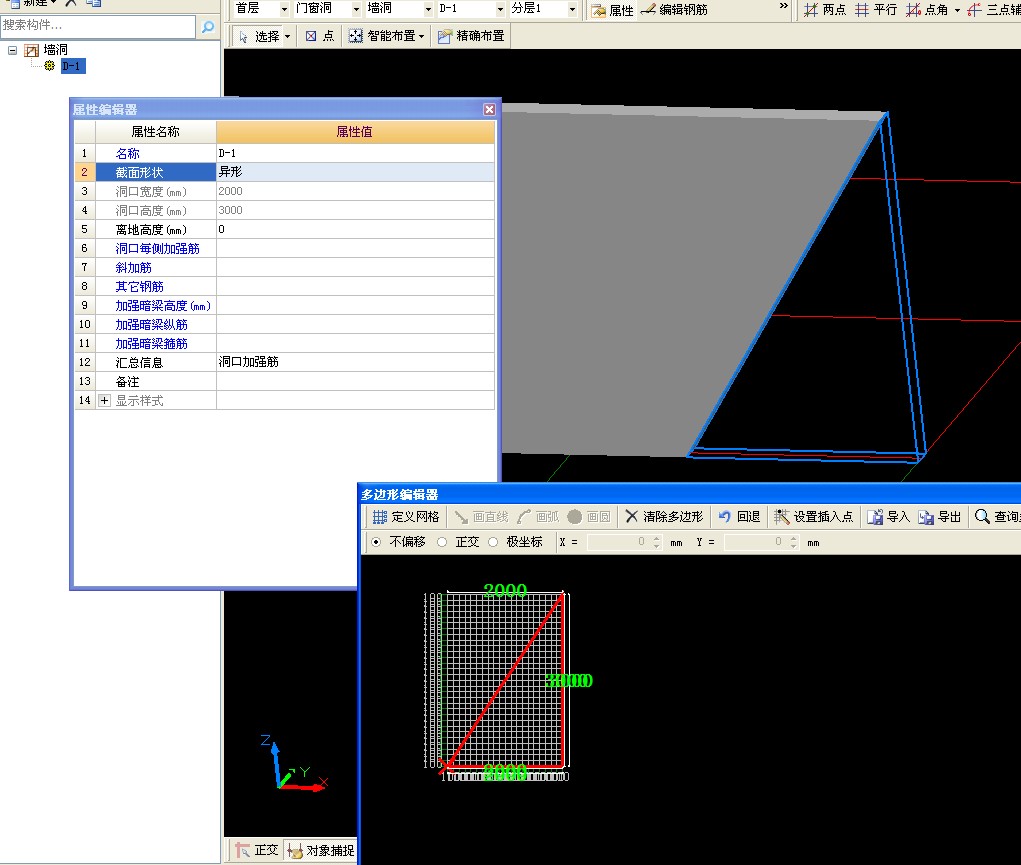Screen dimensions: 1021x865
Task: Select D-1 item in component tree
Action: tap(73, 66)
